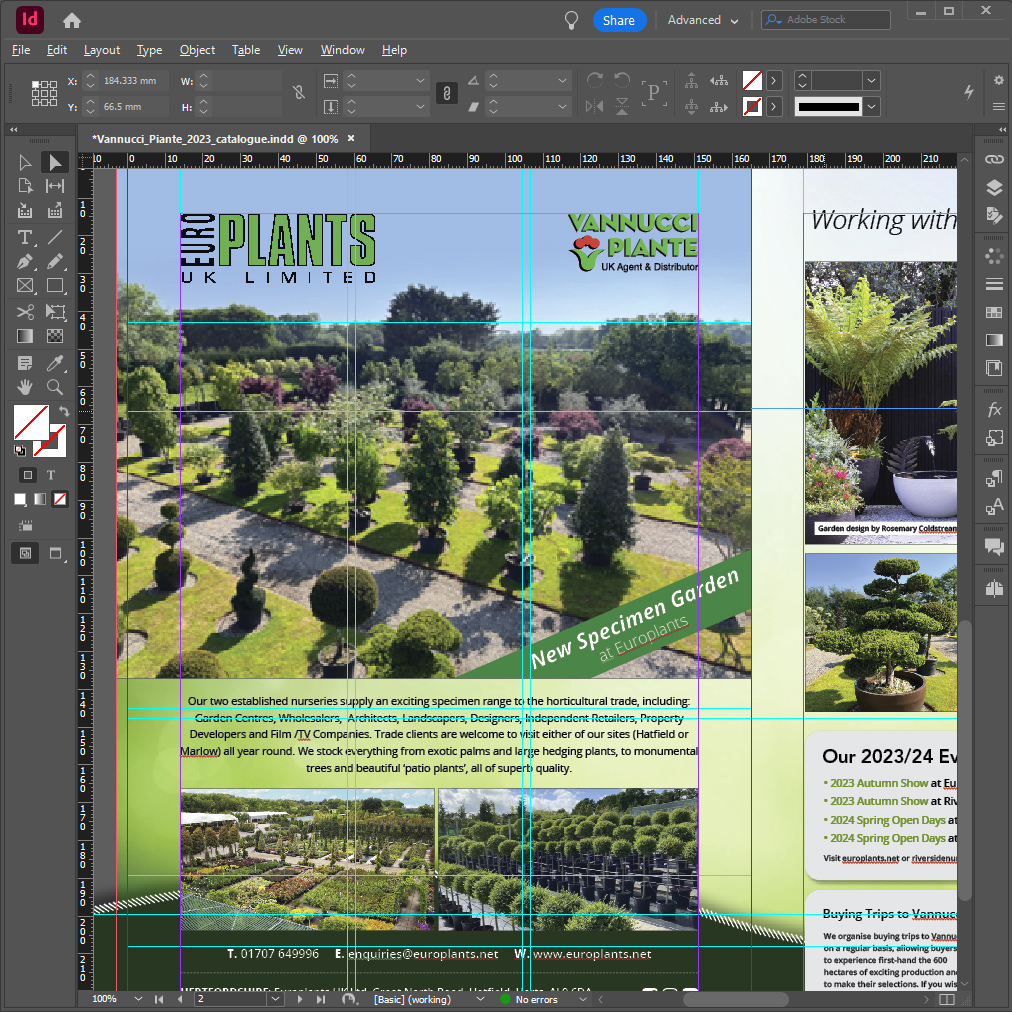Image resolution: width=1012 pixels, height=1012 pixels.
Task: Set formatting to affect container
Action: (x=28, y=475)
